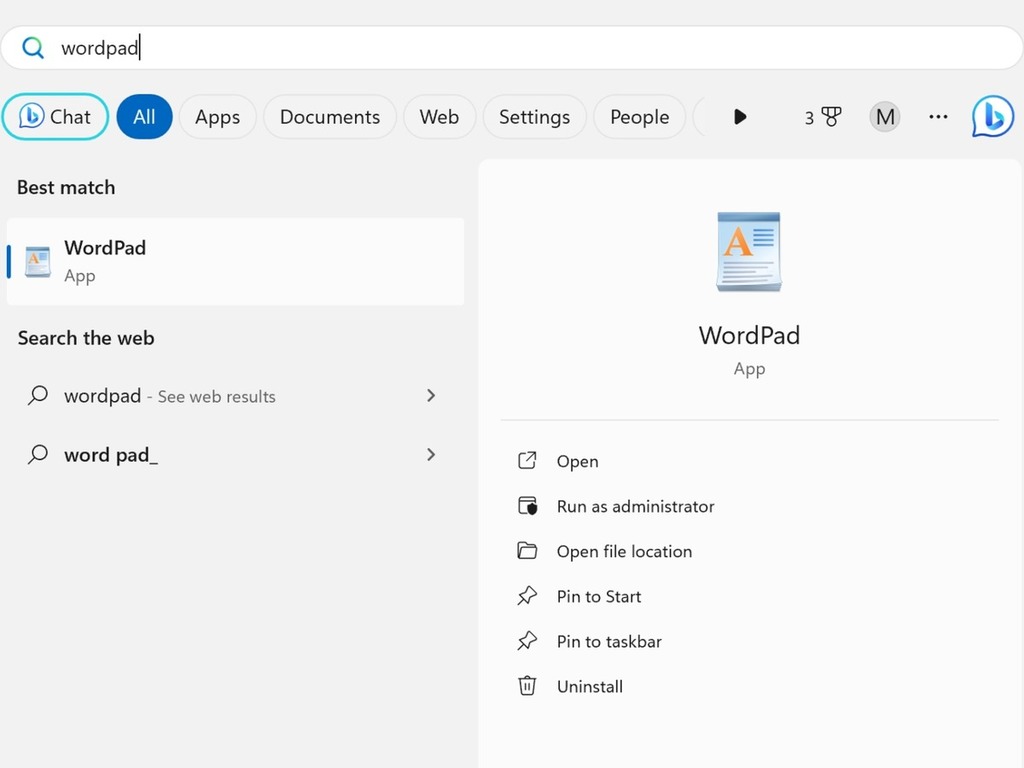Open WordPad best match result
Image resolution: width=1024 pixels, height=768 pixels.
(235, 261)
